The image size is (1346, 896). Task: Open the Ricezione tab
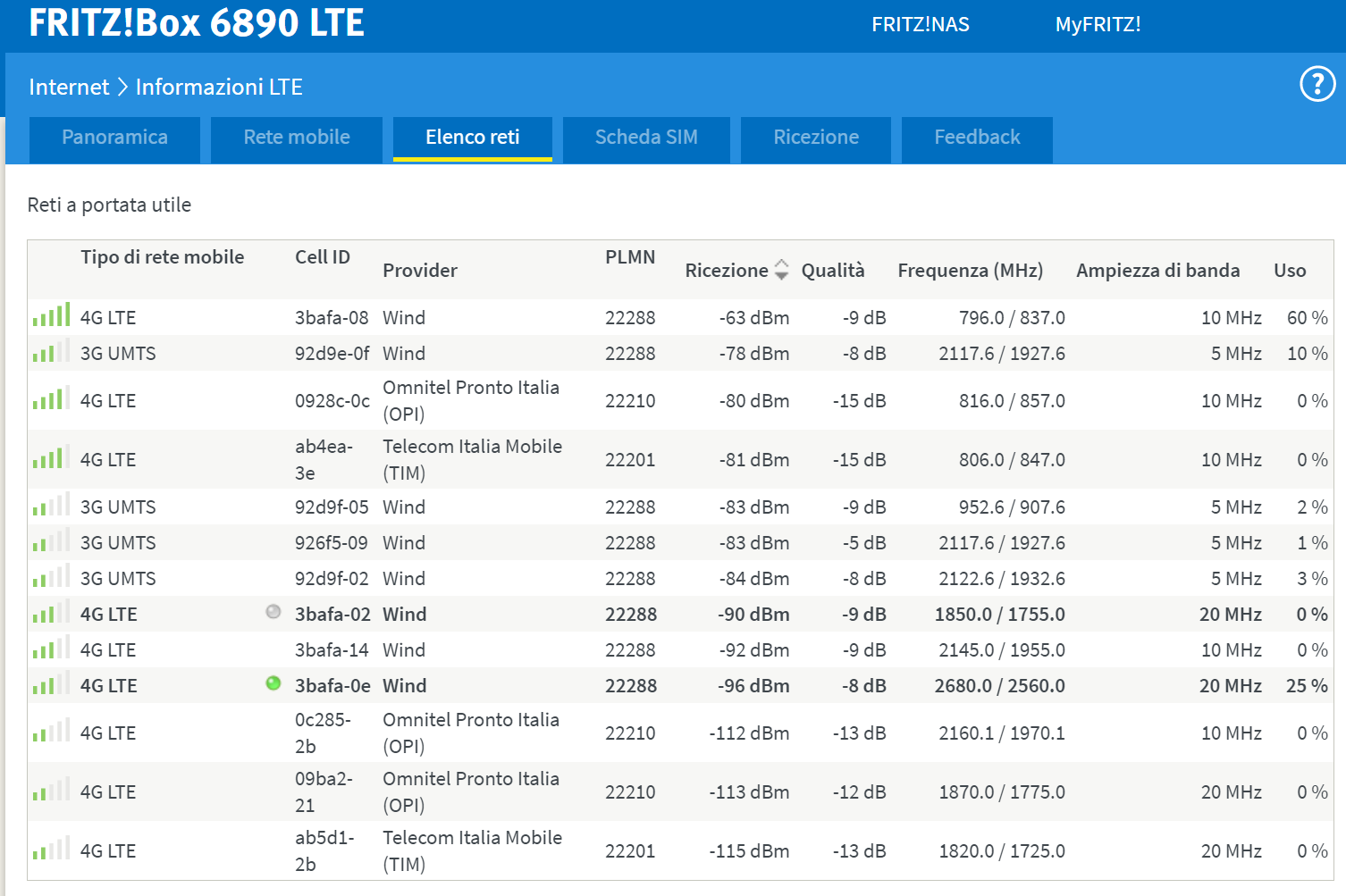pyautogui.click(x=816, y=139)
